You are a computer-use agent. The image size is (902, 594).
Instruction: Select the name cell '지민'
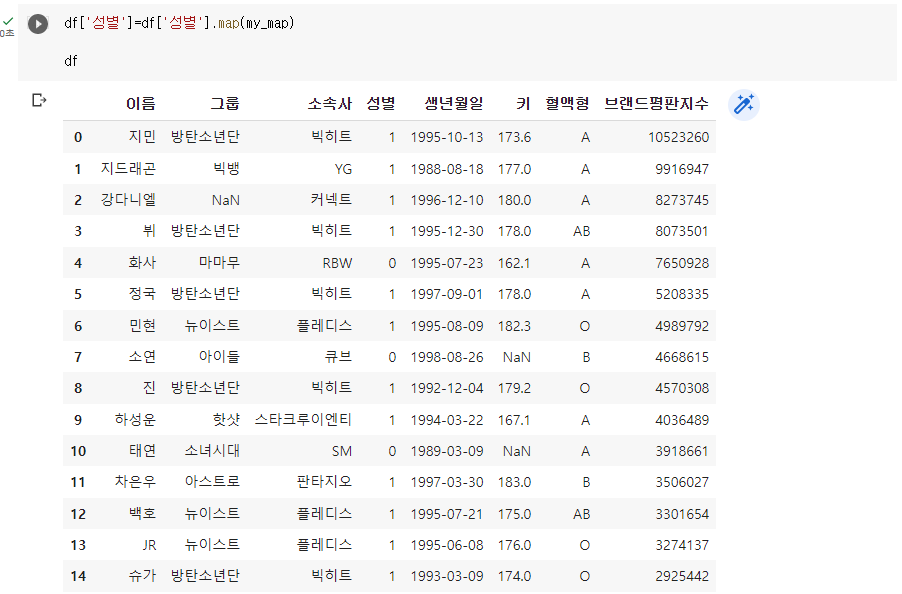coord(142,137)
